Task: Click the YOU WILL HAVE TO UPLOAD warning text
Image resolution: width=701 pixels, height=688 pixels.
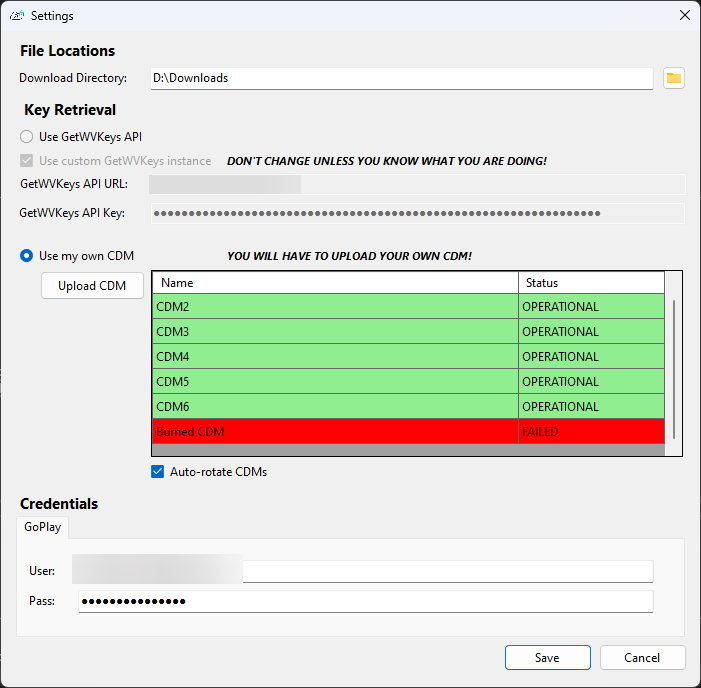Action: (349, 256)
